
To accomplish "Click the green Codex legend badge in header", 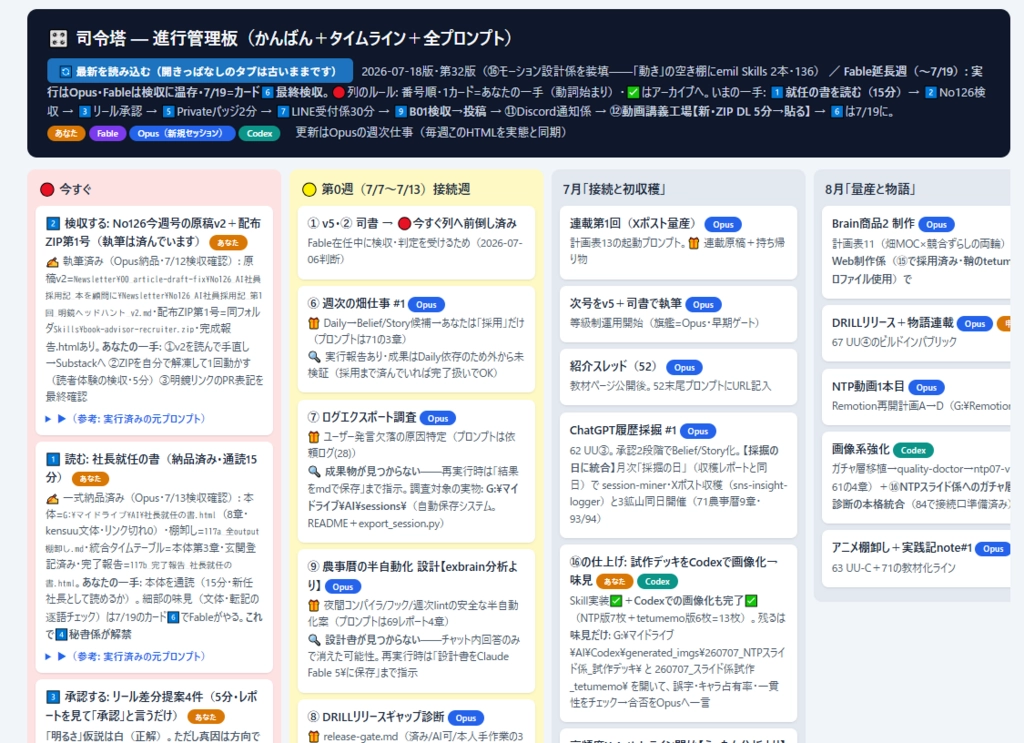I will pyautogui.click(x=259, y=133).
